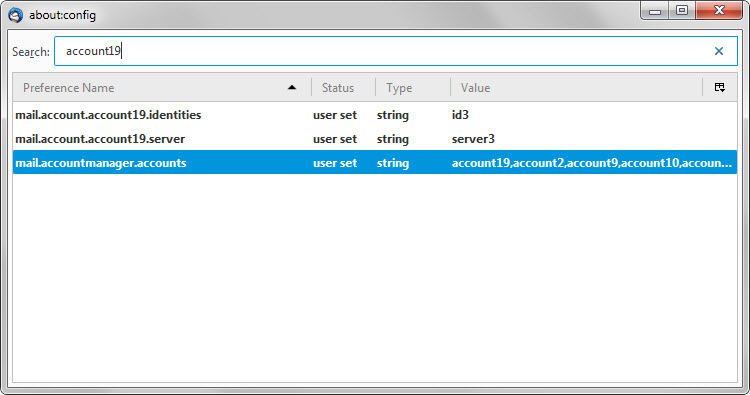Close the about:config window
Viewport: 750px width, 395px height.
pos(719,11)
